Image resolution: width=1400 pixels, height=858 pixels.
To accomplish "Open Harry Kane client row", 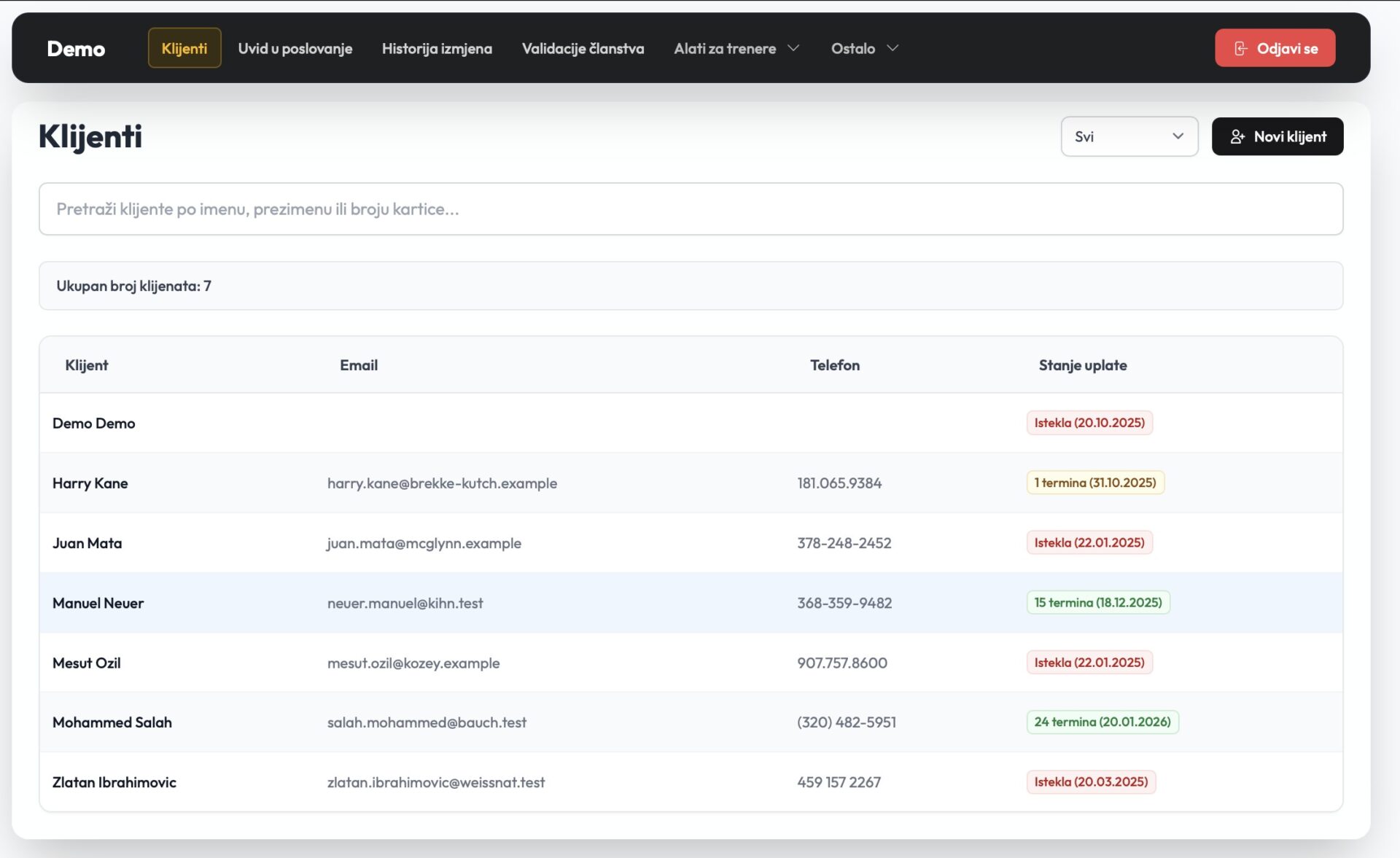I will point(90,483).
